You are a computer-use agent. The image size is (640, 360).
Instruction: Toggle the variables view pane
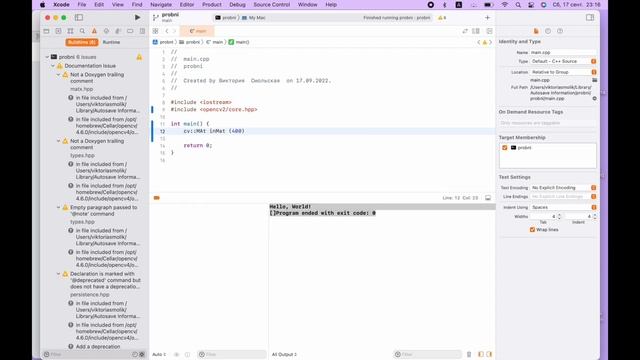(481, 354)
